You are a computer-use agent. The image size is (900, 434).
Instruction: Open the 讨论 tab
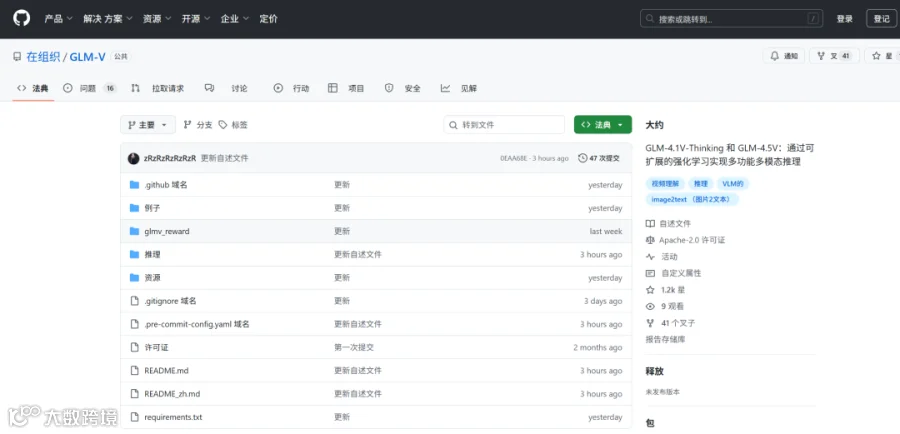pyautogui.click(x=226, y=88)
